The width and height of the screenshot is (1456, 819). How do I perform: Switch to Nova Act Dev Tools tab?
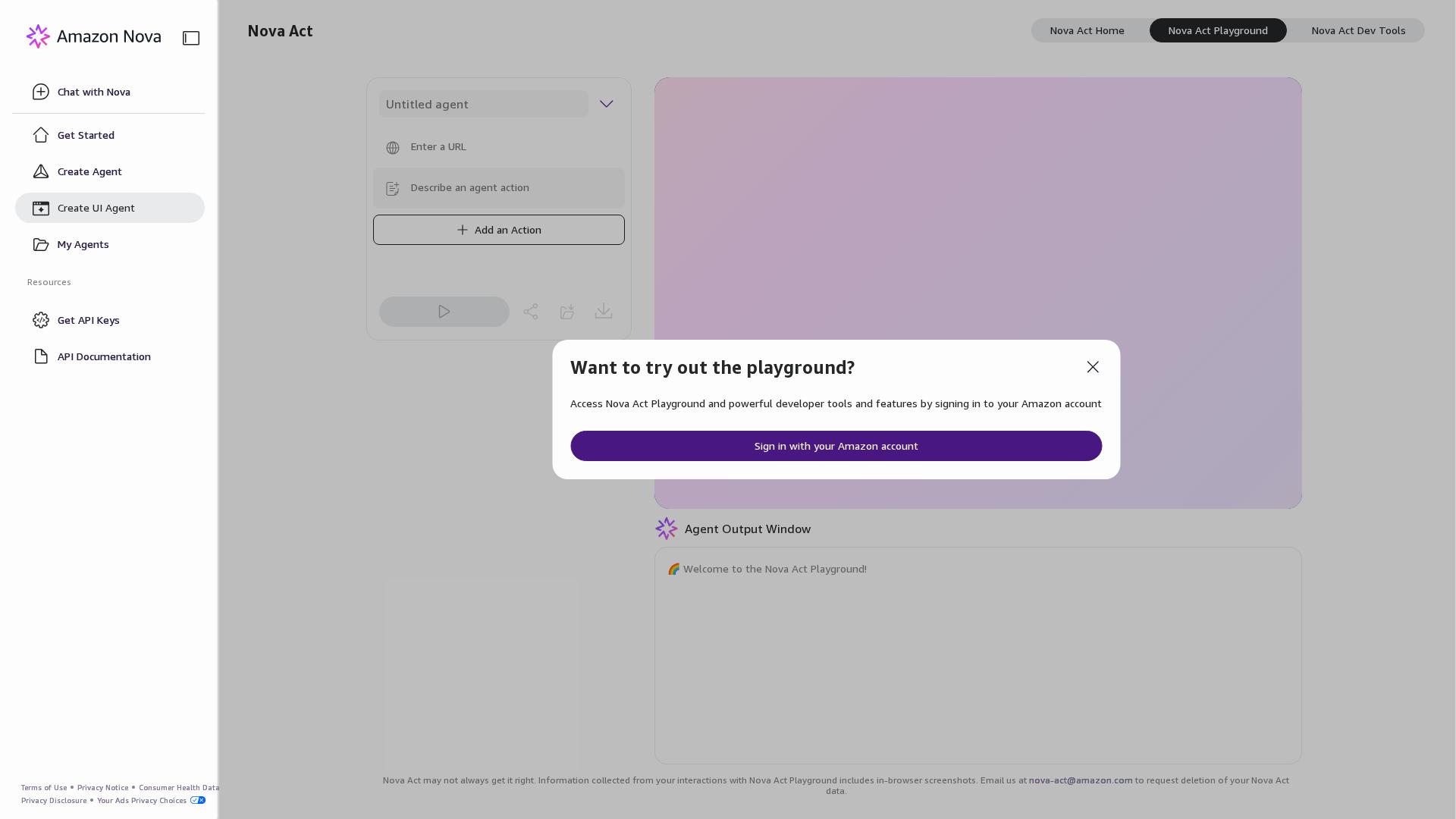[x=1358, y=30]
